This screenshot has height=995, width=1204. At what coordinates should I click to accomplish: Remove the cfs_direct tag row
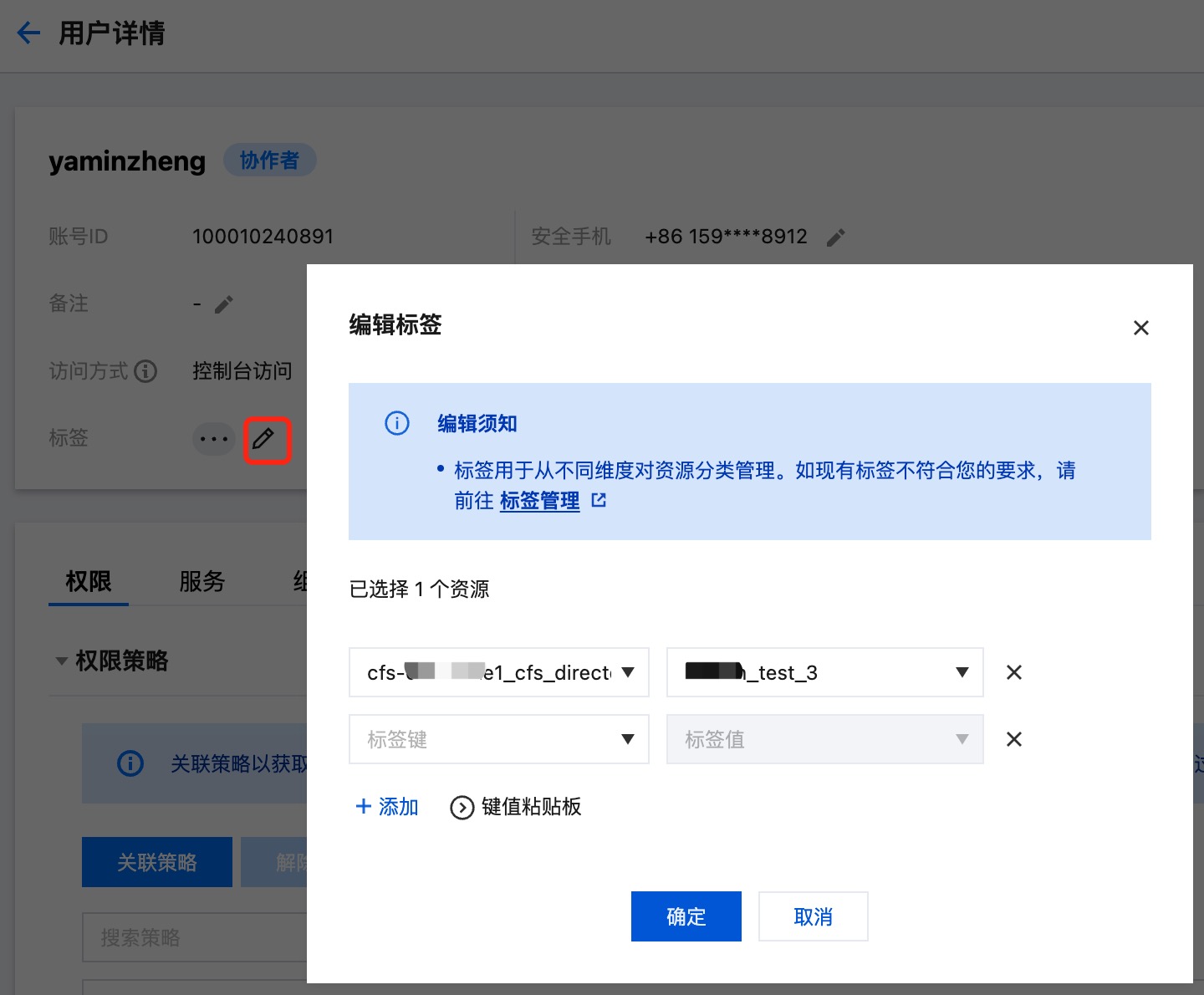point(1013,672)
